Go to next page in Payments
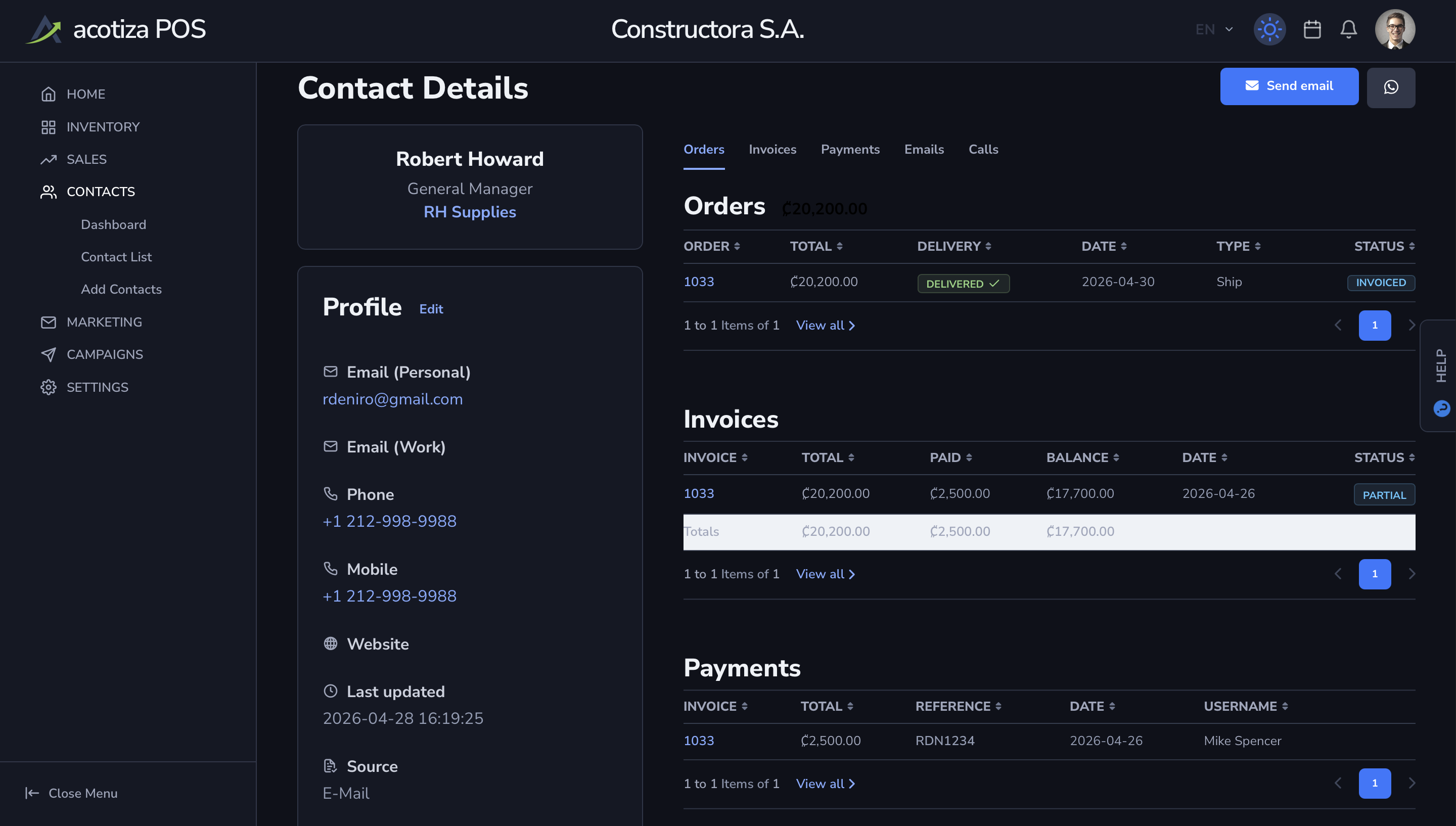This screenshot has width=1456, height=826. pyautogui.click(x=1411, y=784)
